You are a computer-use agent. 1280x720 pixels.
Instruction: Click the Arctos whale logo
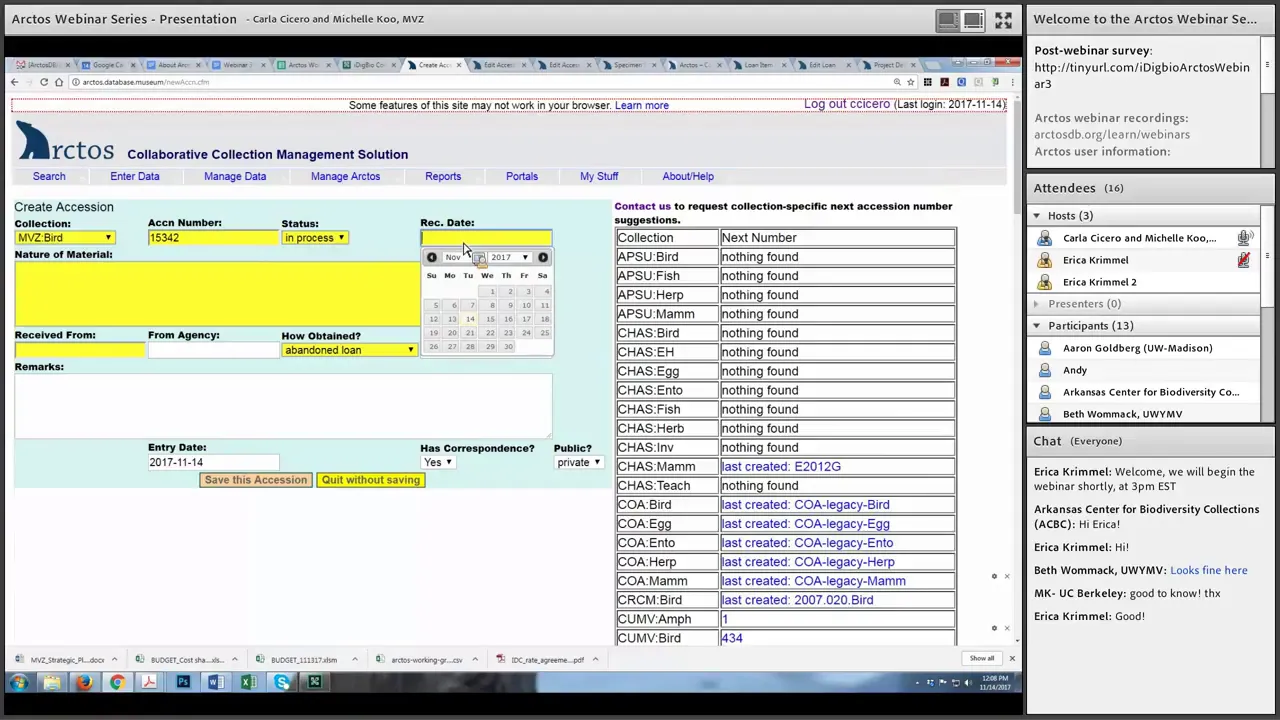(x=65, y=143)
